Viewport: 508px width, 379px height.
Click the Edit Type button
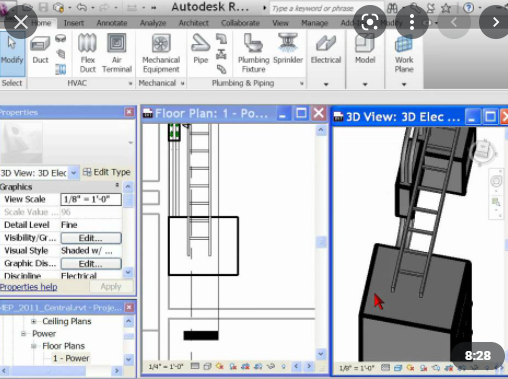point(107,172)
